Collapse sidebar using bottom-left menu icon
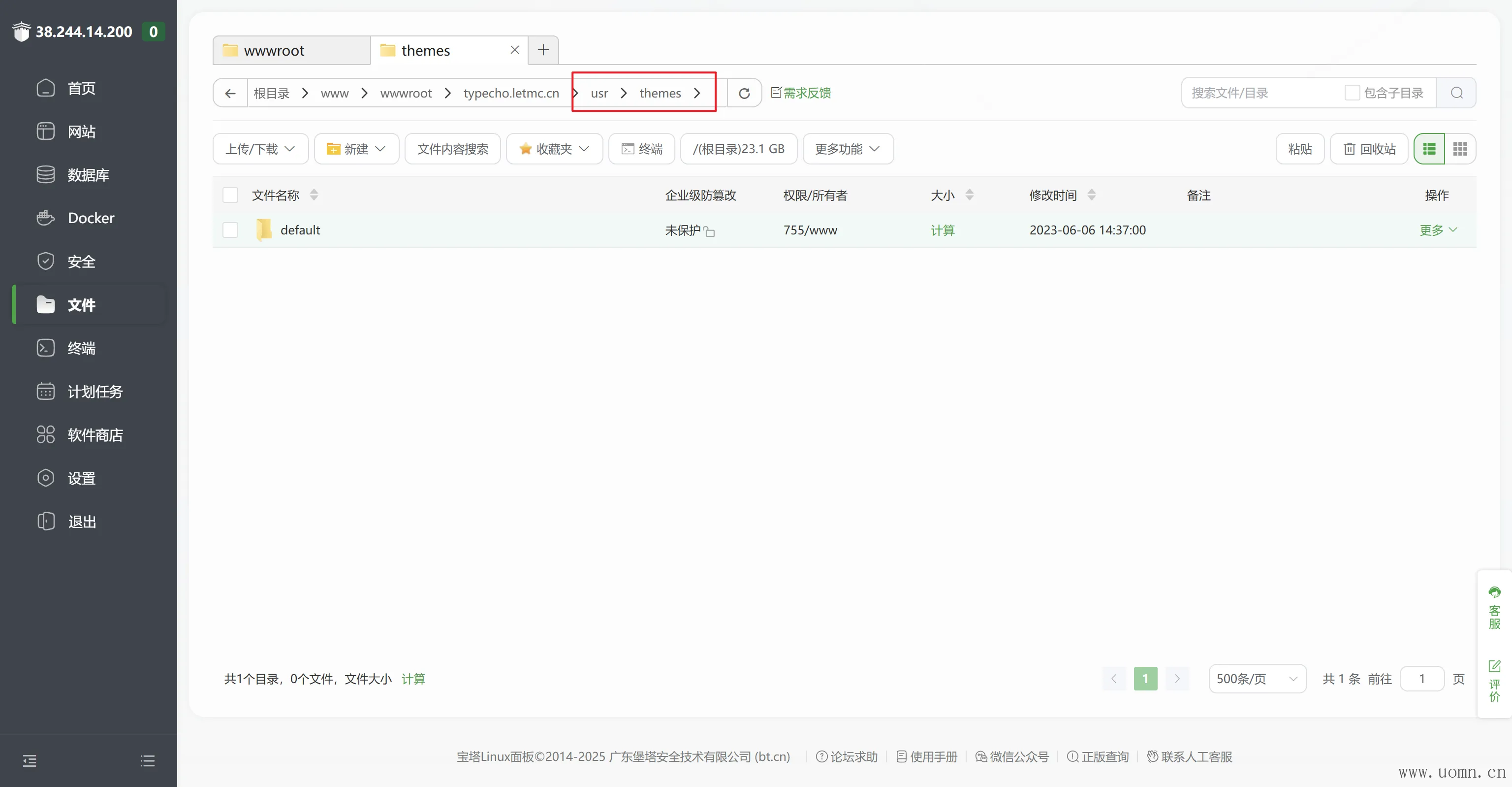 coord(30,761)
